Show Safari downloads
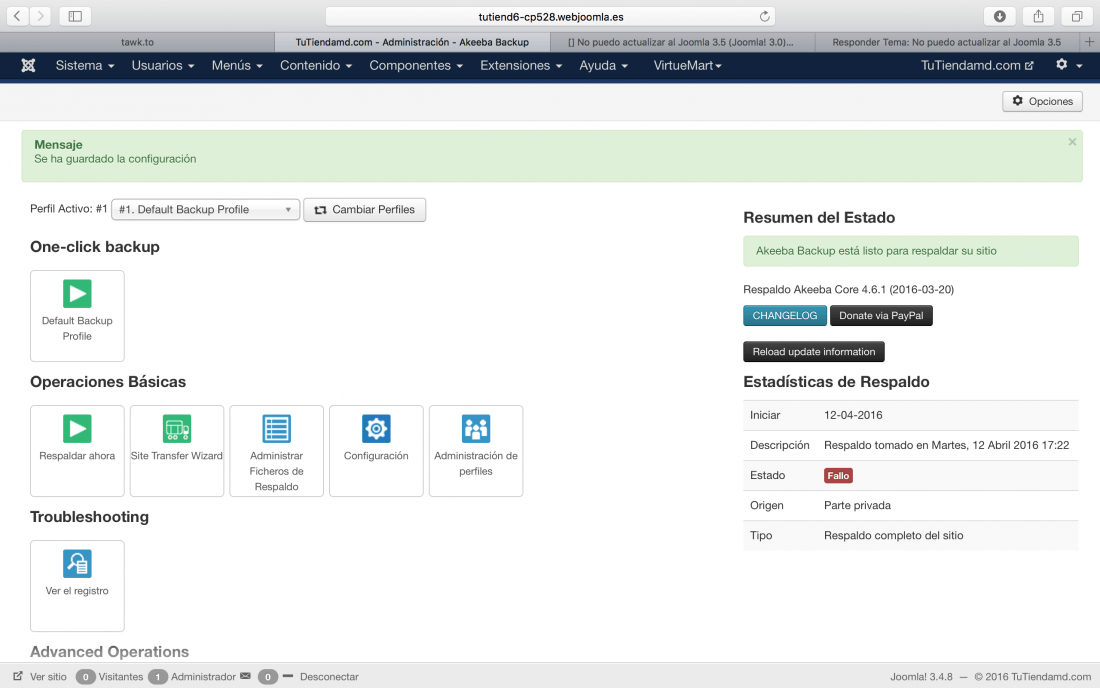Viewport: 1100px width, 688px height. [x=1000, y=15]
